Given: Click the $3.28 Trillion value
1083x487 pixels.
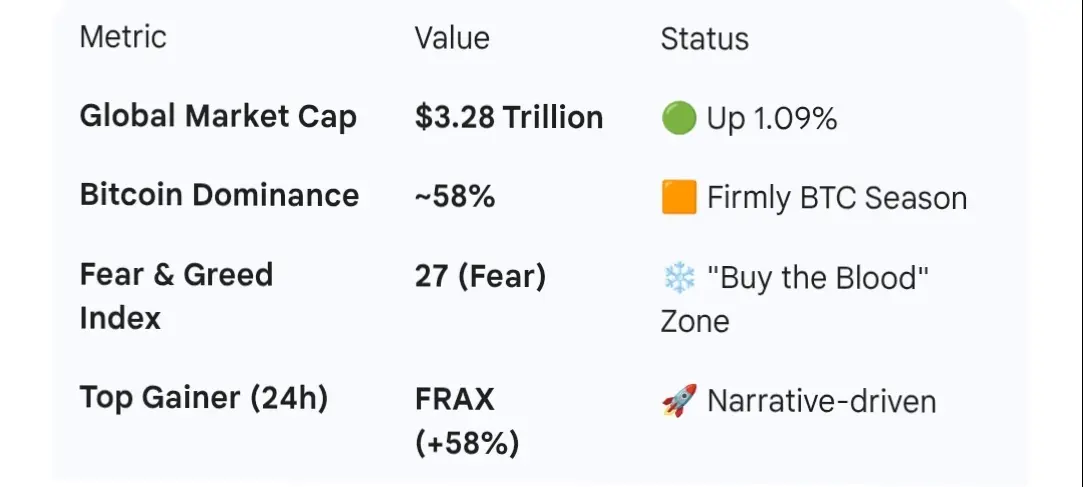Looking at the screenshot, I should [509, 118].
